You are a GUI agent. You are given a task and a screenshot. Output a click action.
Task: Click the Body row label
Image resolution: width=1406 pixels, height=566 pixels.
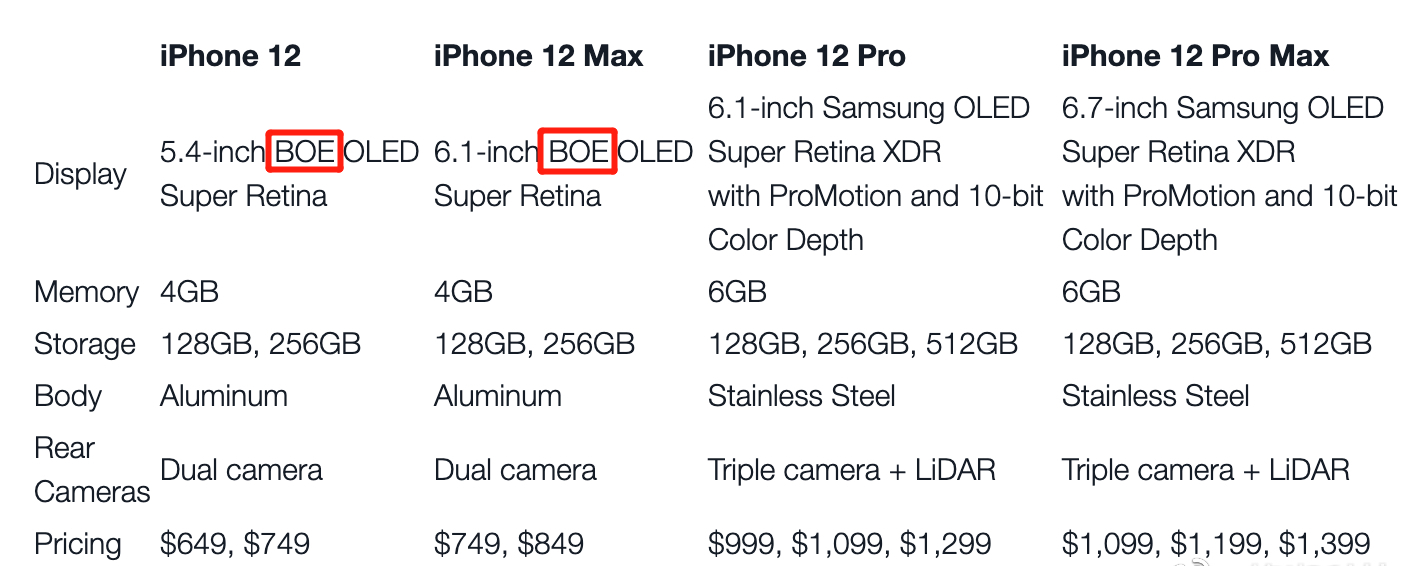pos(68,396)
